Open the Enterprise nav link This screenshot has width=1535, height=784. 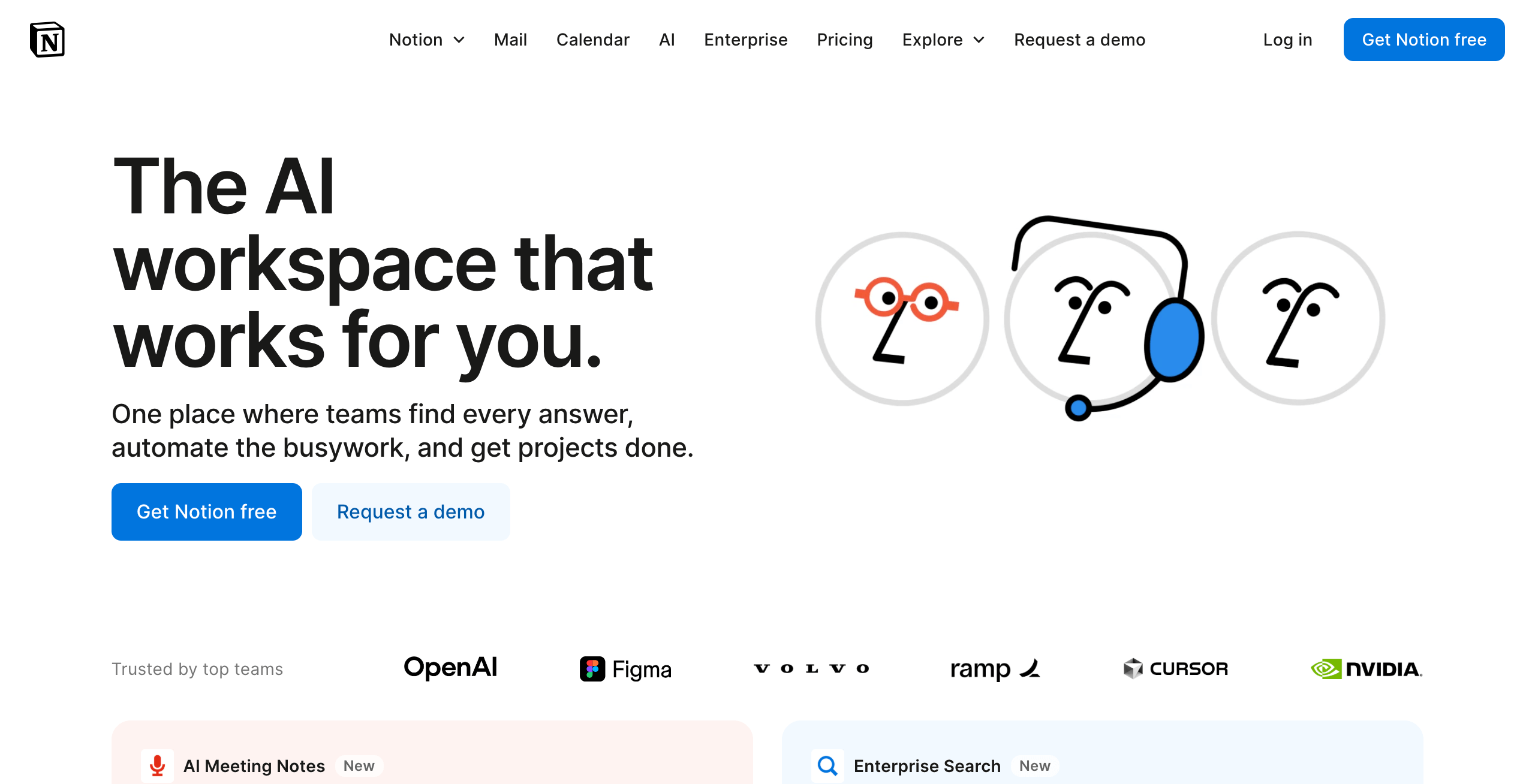click(x=745, y=40)
